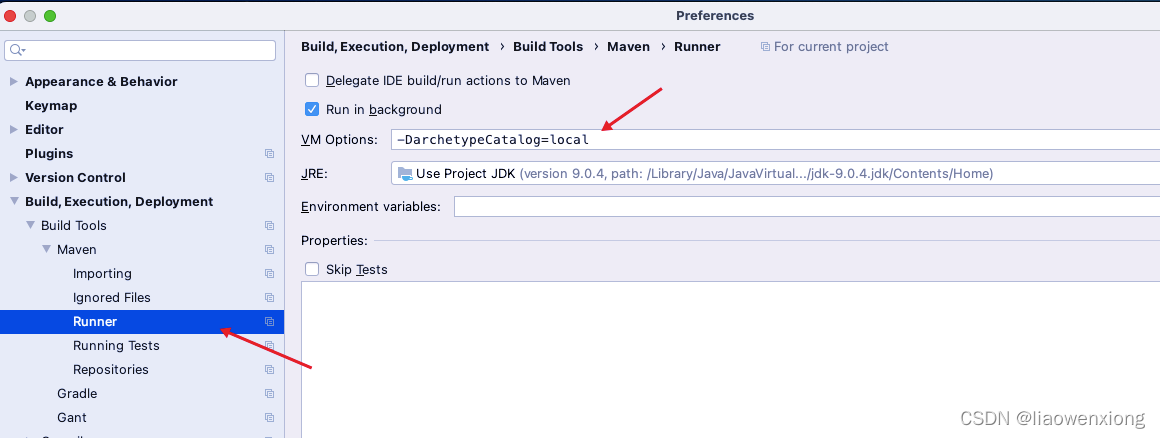Open Ignored Files settings
Screen dimensions: 1160x438
tap(112, 297)
